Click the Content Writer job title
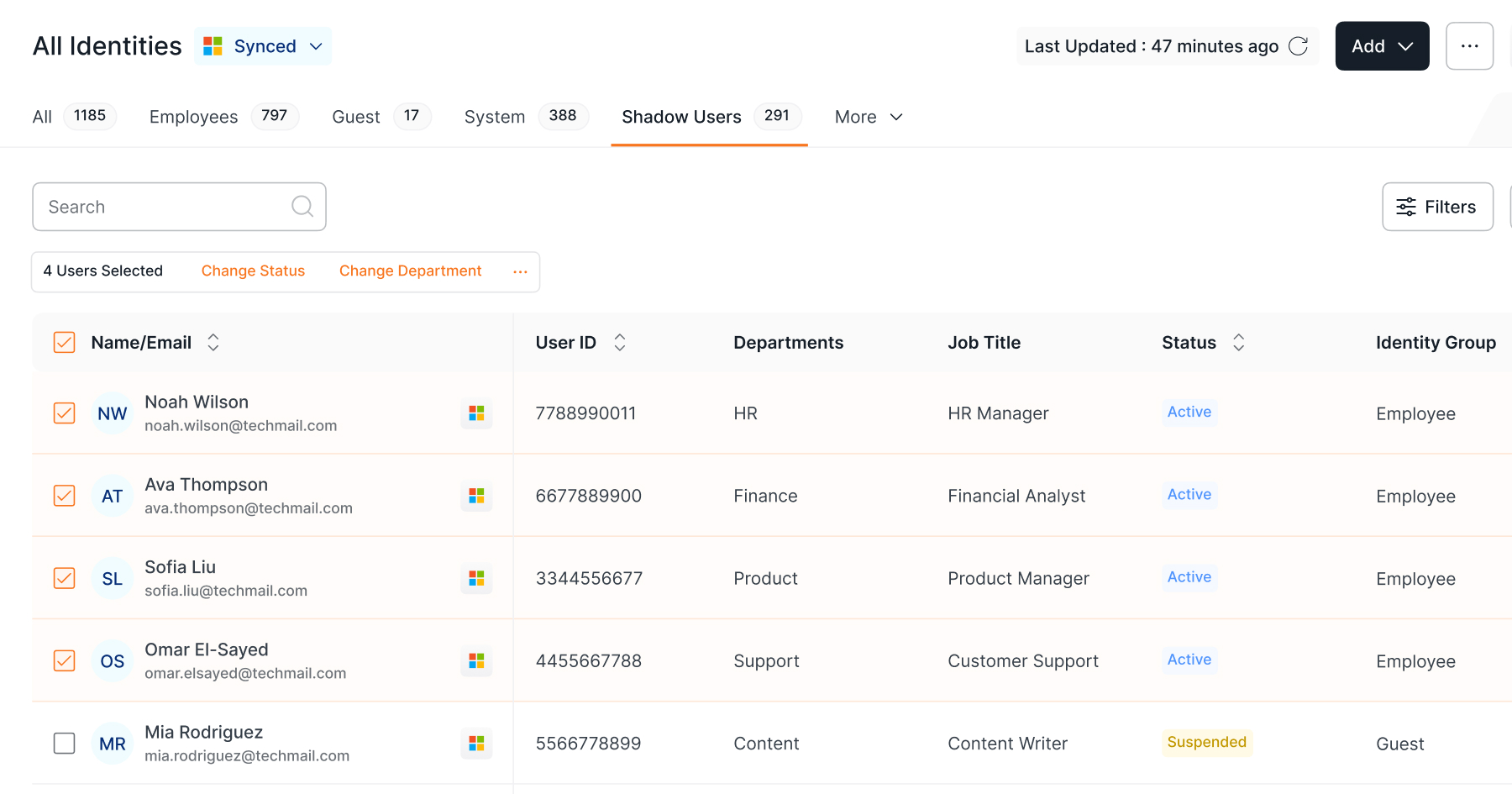This screenshot has height=794, width=1512. pos(1007,744)
